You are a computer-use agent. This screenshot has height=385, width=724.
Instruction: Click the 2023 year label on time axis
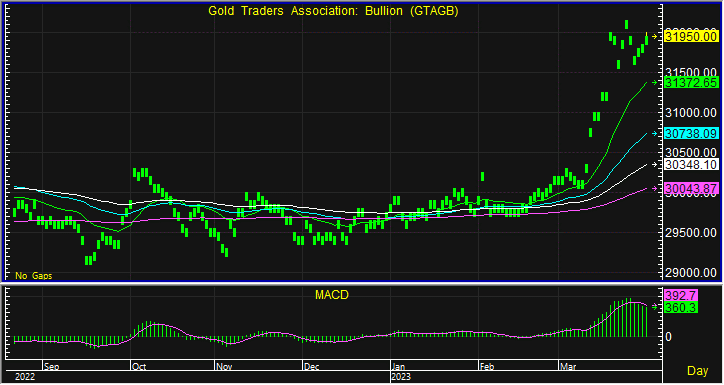tap(401, 377)
